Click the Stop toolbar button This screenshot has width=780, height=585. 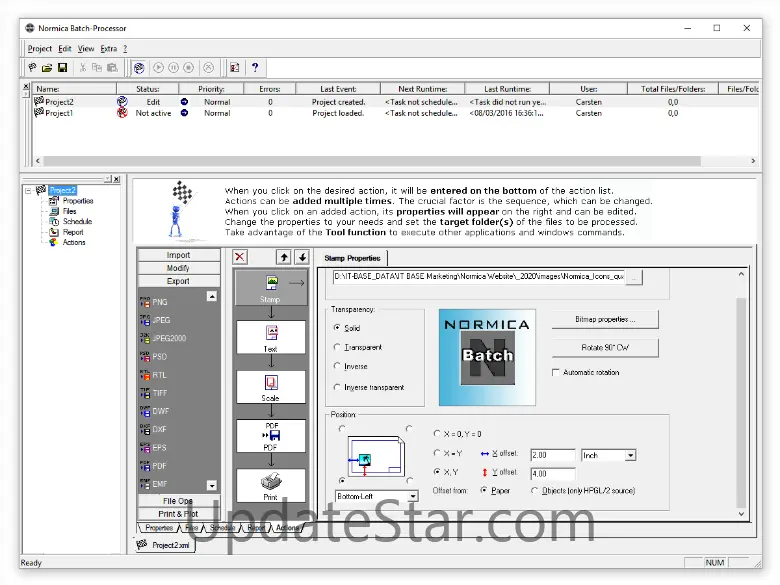pos(189,67)
